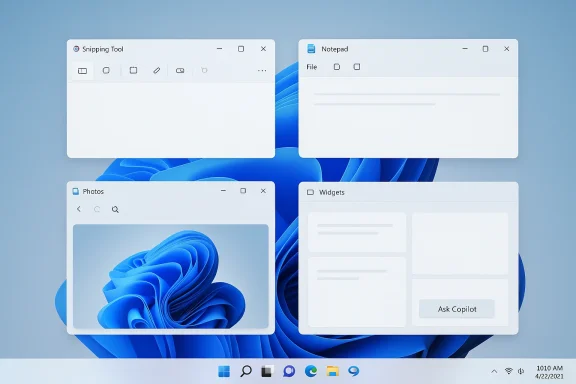Image resolution: width=576 pixels, height=384 pixels.
Task: Maximize the Photos window
Action: pyautogui.click(x=243, y=191)
